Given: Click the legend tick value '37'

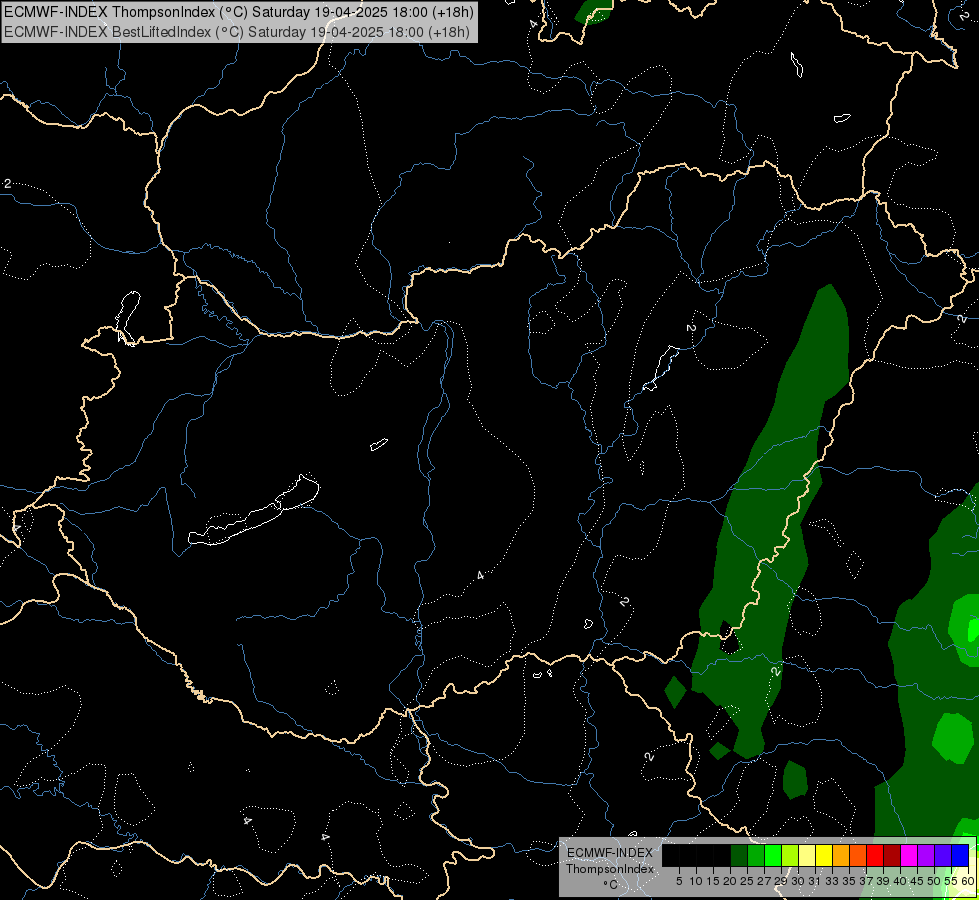Looking at the screenshot, I should (x=867, y=881).
